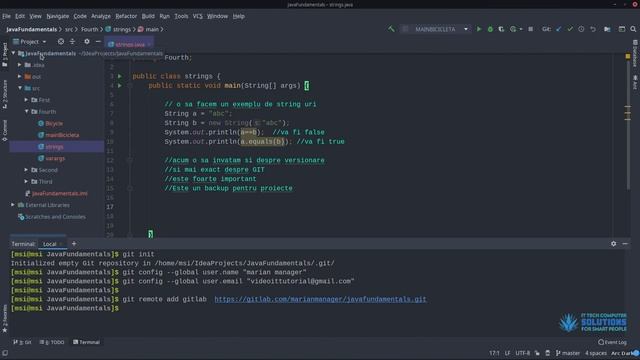Screen dimensions: 640x360
Task: Click the Build project hammer icon
Action: click(391, 29)
